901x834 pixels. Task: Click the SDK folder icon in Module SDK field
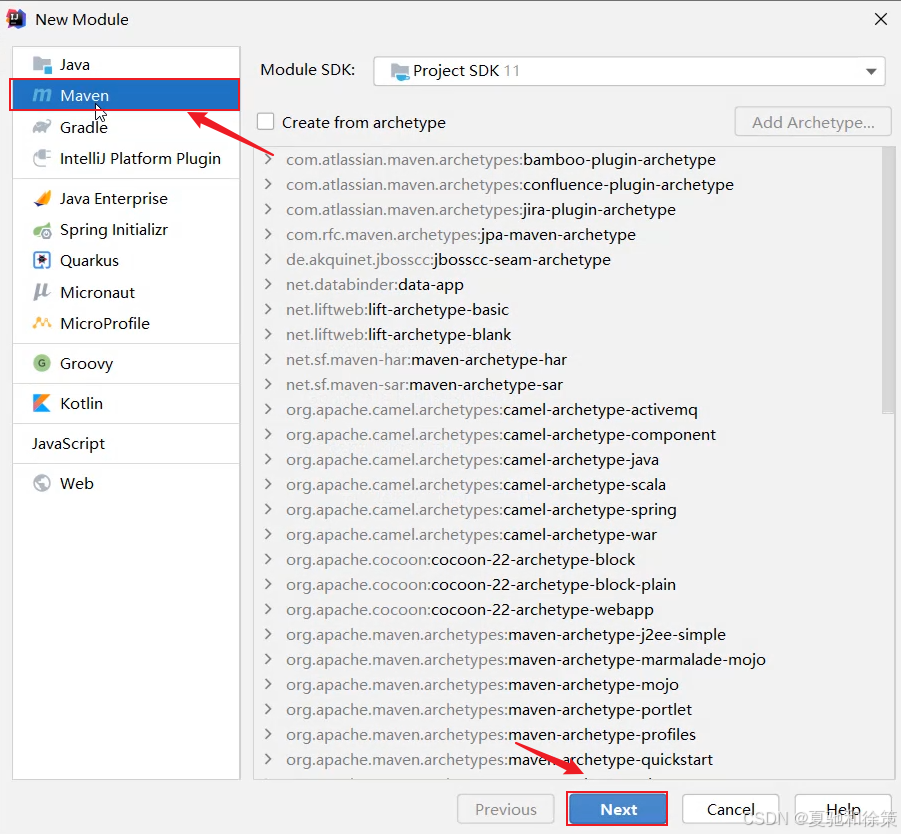399,71
